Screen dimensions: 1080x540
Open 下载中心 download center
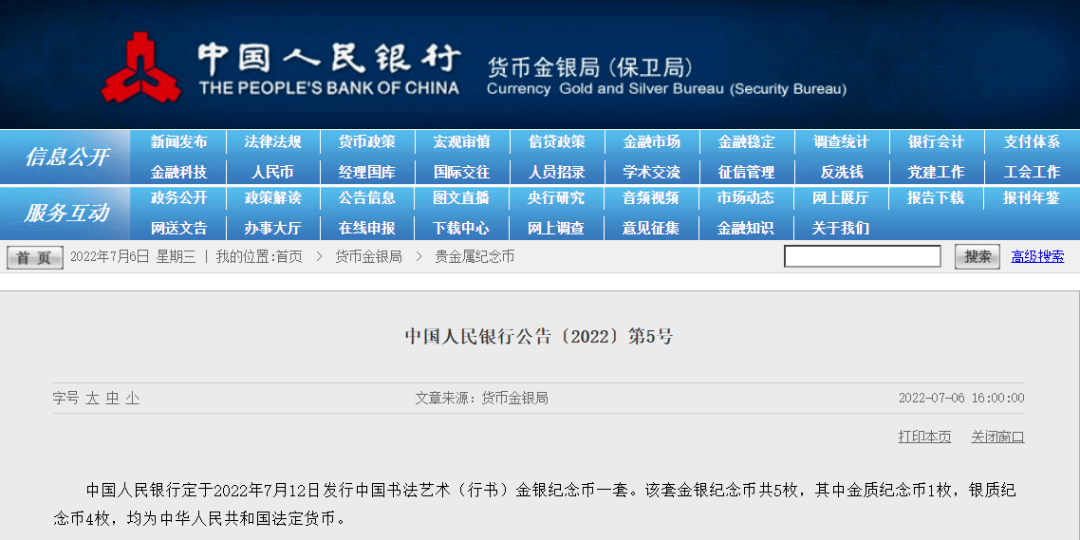461,228
